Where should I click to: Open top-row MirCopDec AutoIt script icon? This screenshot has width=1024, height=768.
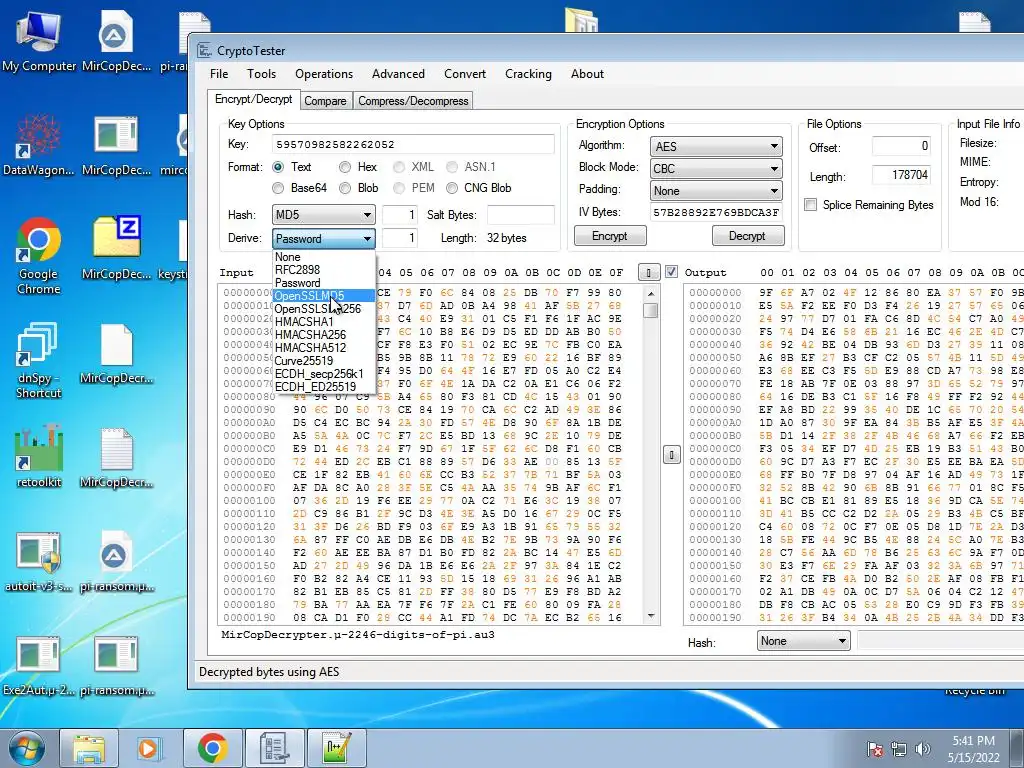117,40
